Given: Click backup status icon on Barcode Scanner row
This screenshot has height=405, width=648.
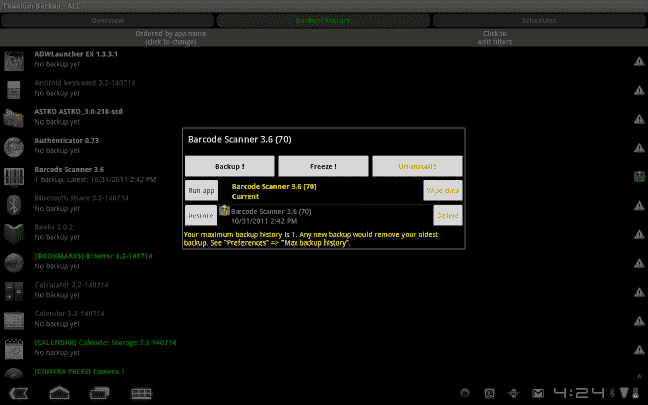Looking at the screenshot, I should tap(639, 176).
